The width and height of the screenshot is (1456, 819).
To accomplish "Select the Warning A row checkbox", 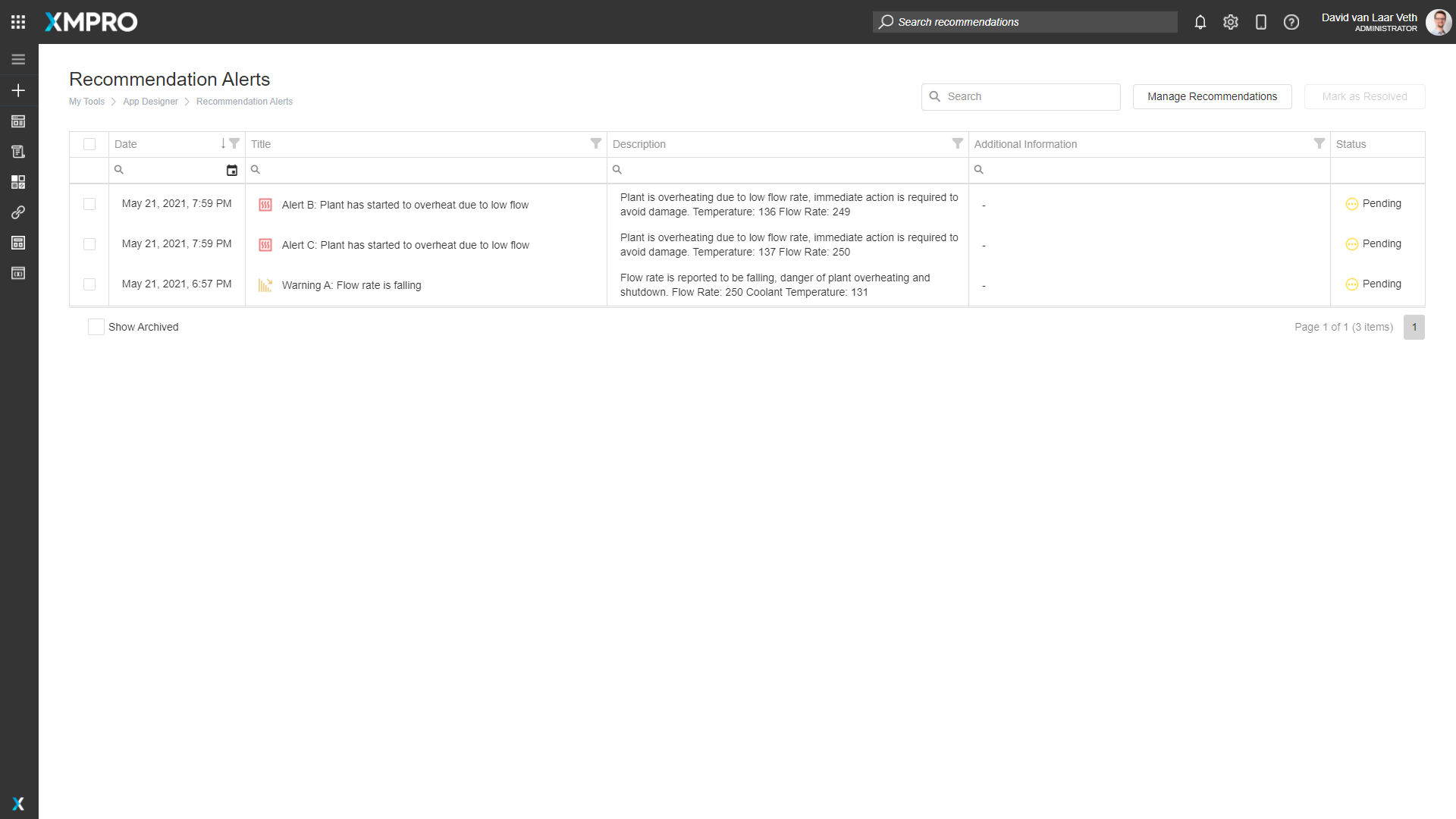I will (89, 284).
